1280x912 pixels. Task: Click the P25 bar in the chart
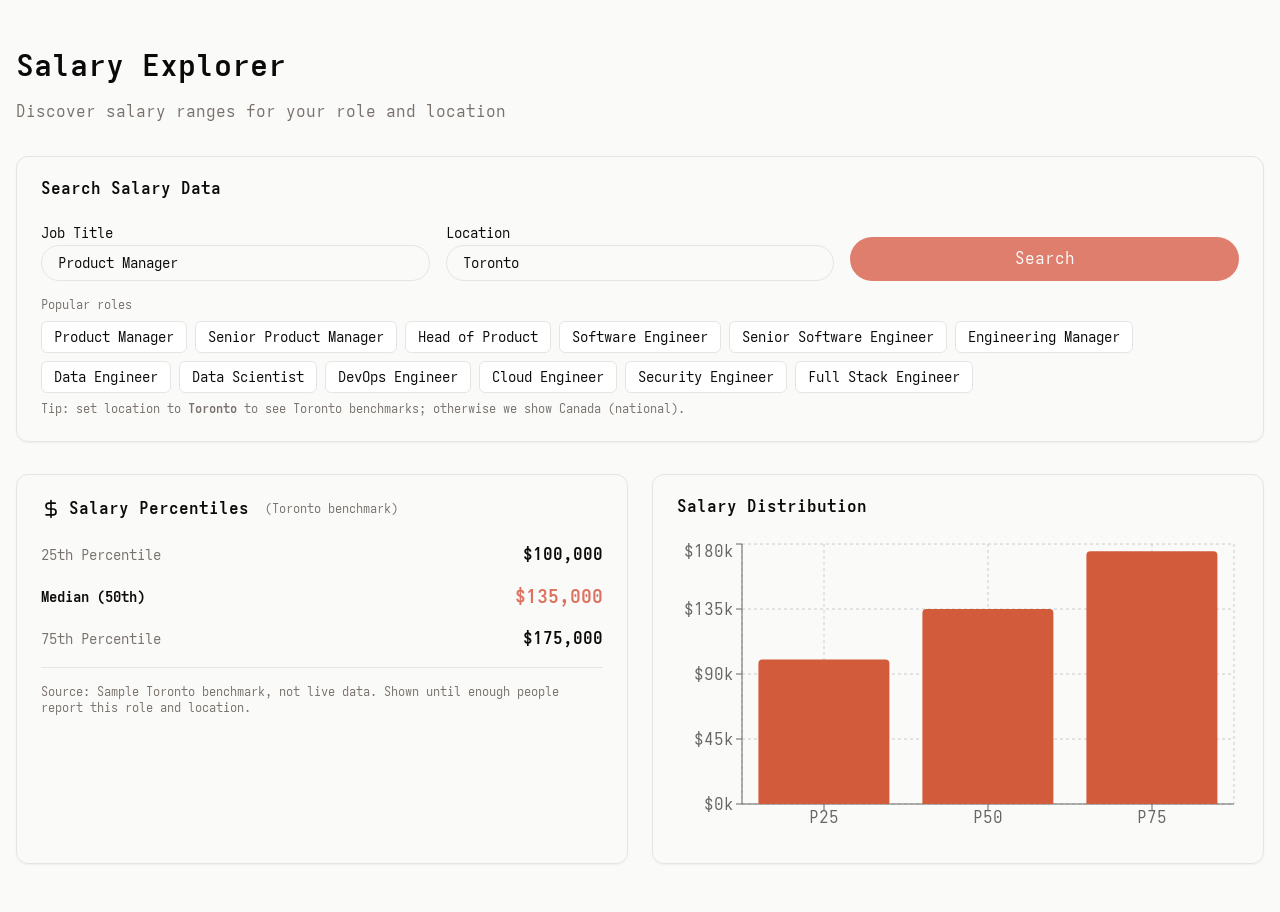pyautogui.click(x=824, y=732)
